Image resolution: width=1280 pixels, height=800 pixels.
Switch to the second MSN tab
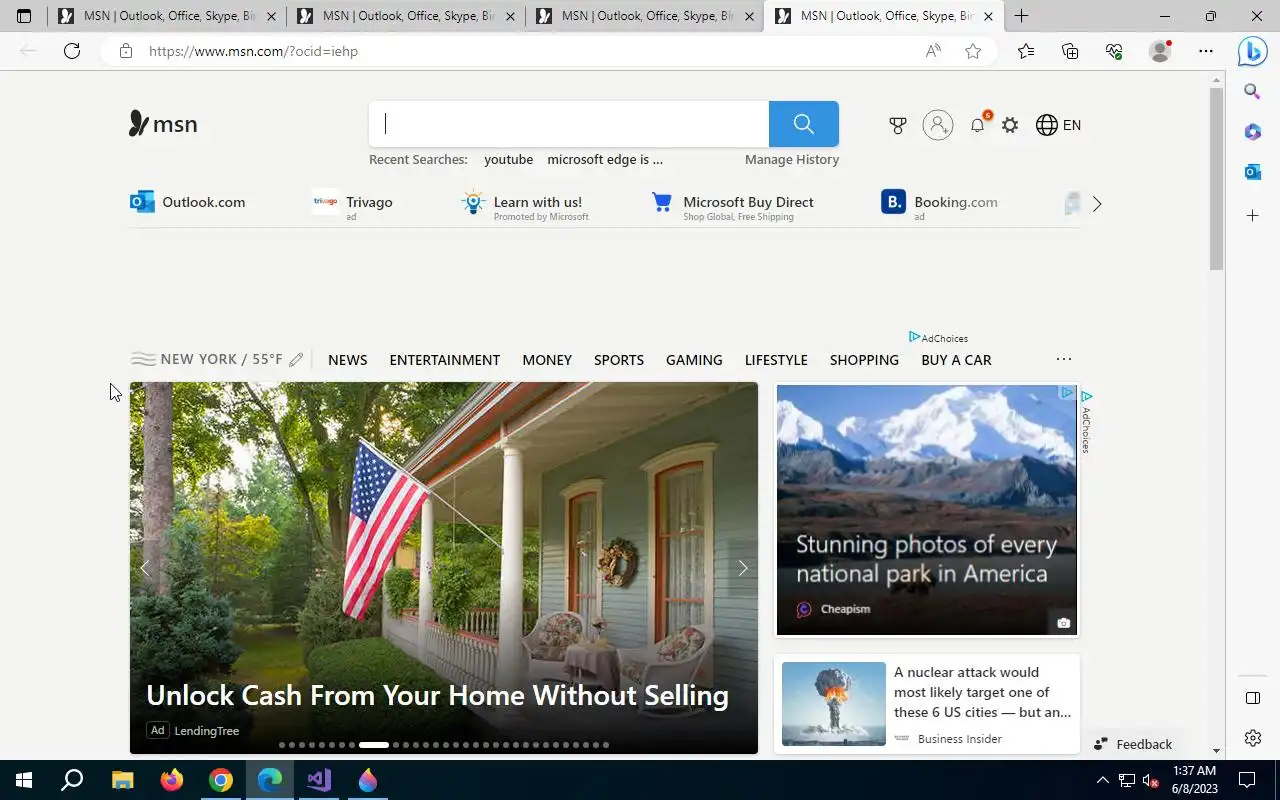point(405,16)
